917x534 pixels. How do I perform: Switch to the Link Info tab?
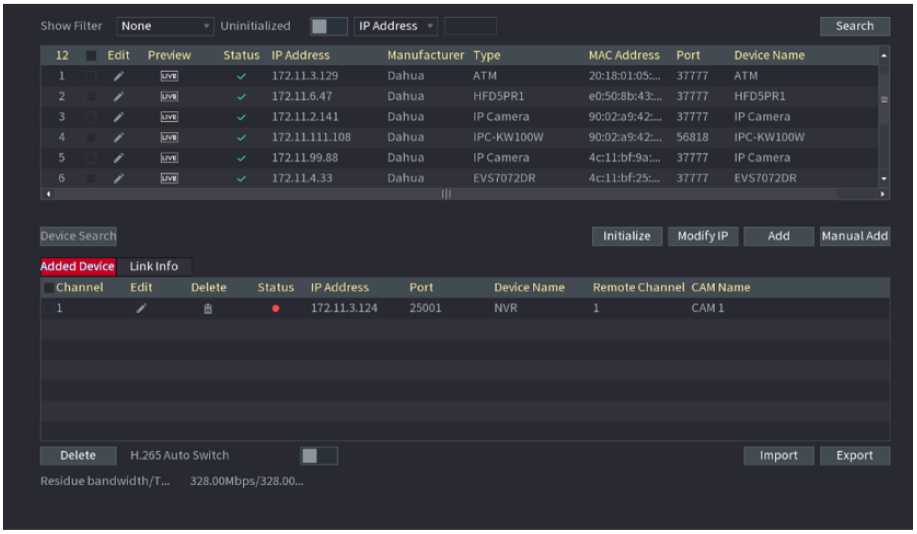tap(154, 266)
